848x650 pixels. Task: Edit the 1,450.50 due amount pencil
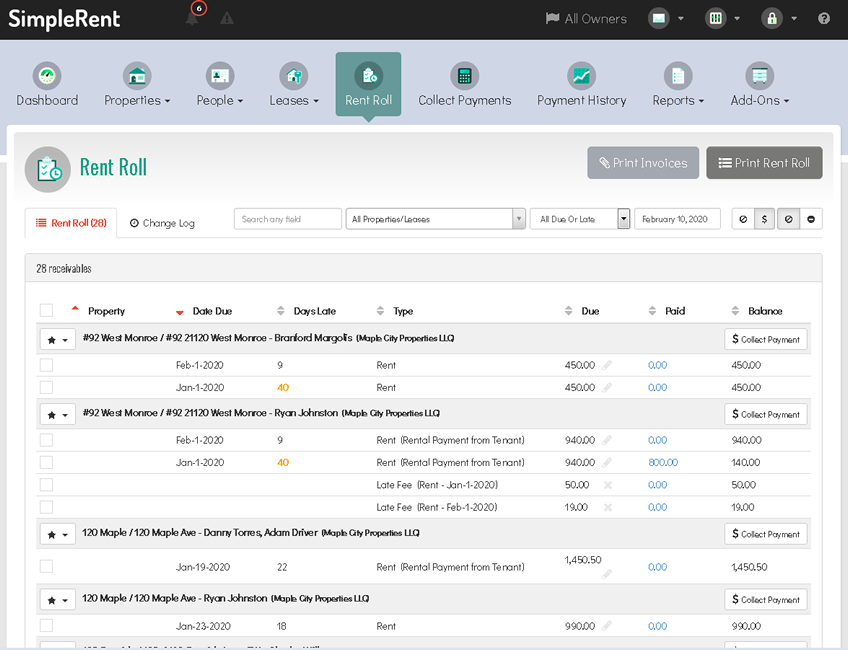coord(607,574)
